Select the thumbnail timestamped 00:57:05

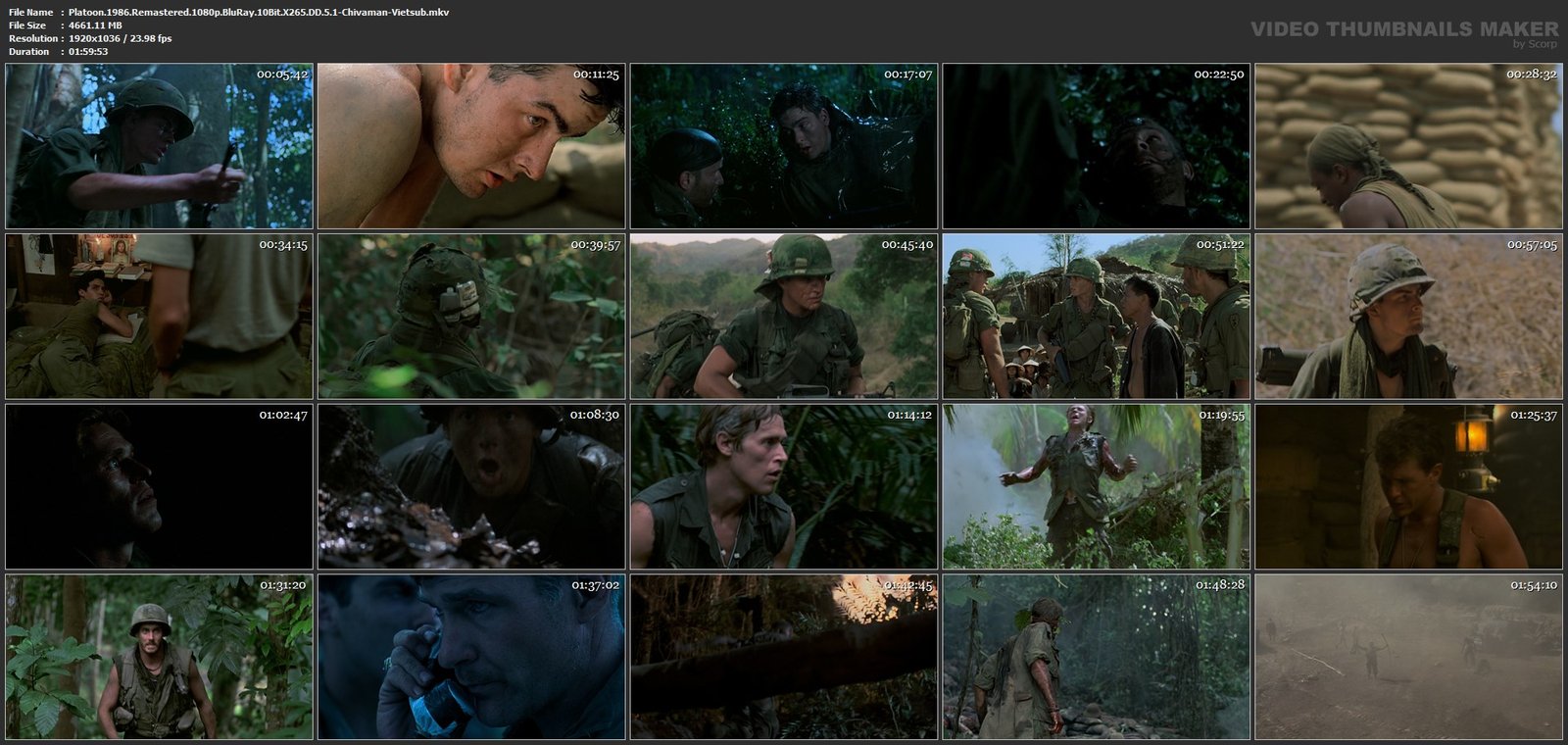1409,316
